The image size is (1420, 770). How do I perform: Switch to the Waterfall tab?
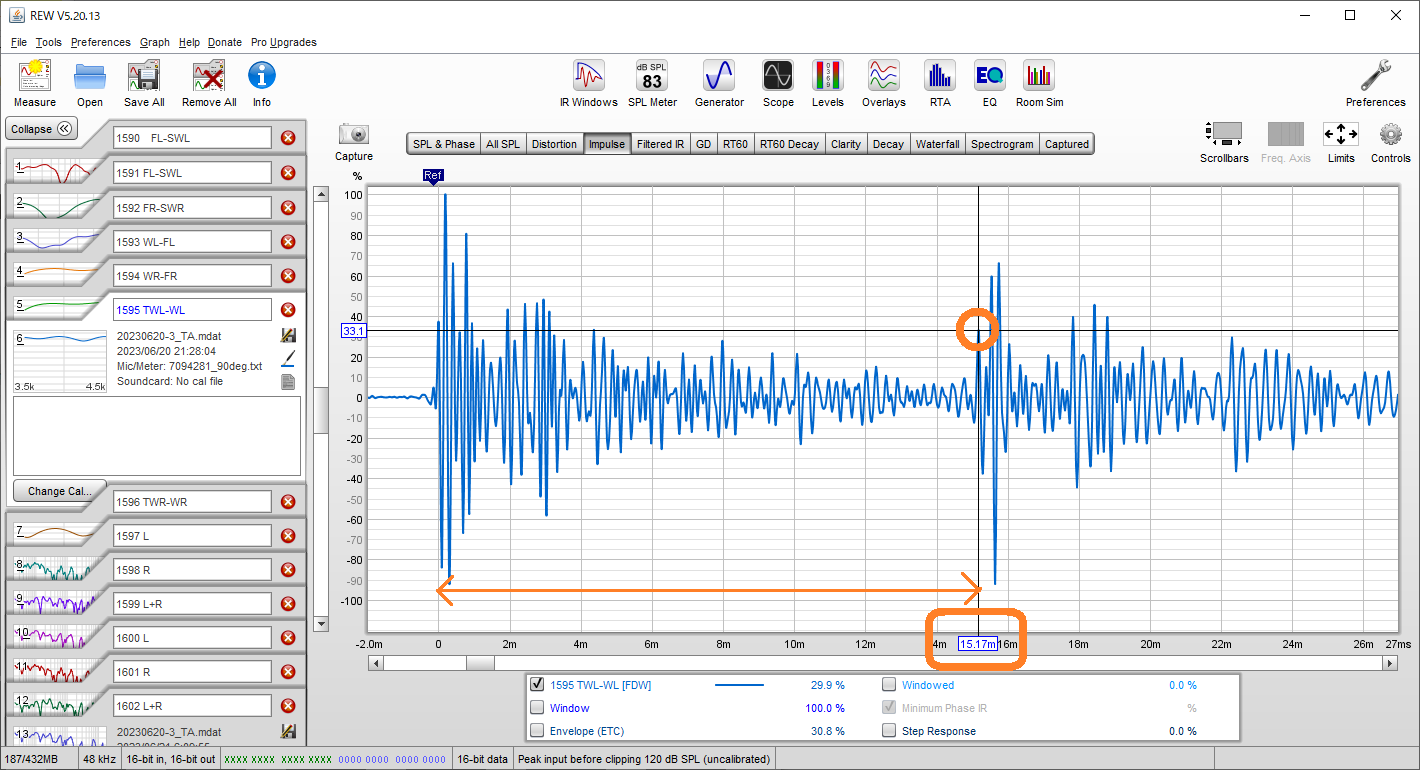coord(938,144)
